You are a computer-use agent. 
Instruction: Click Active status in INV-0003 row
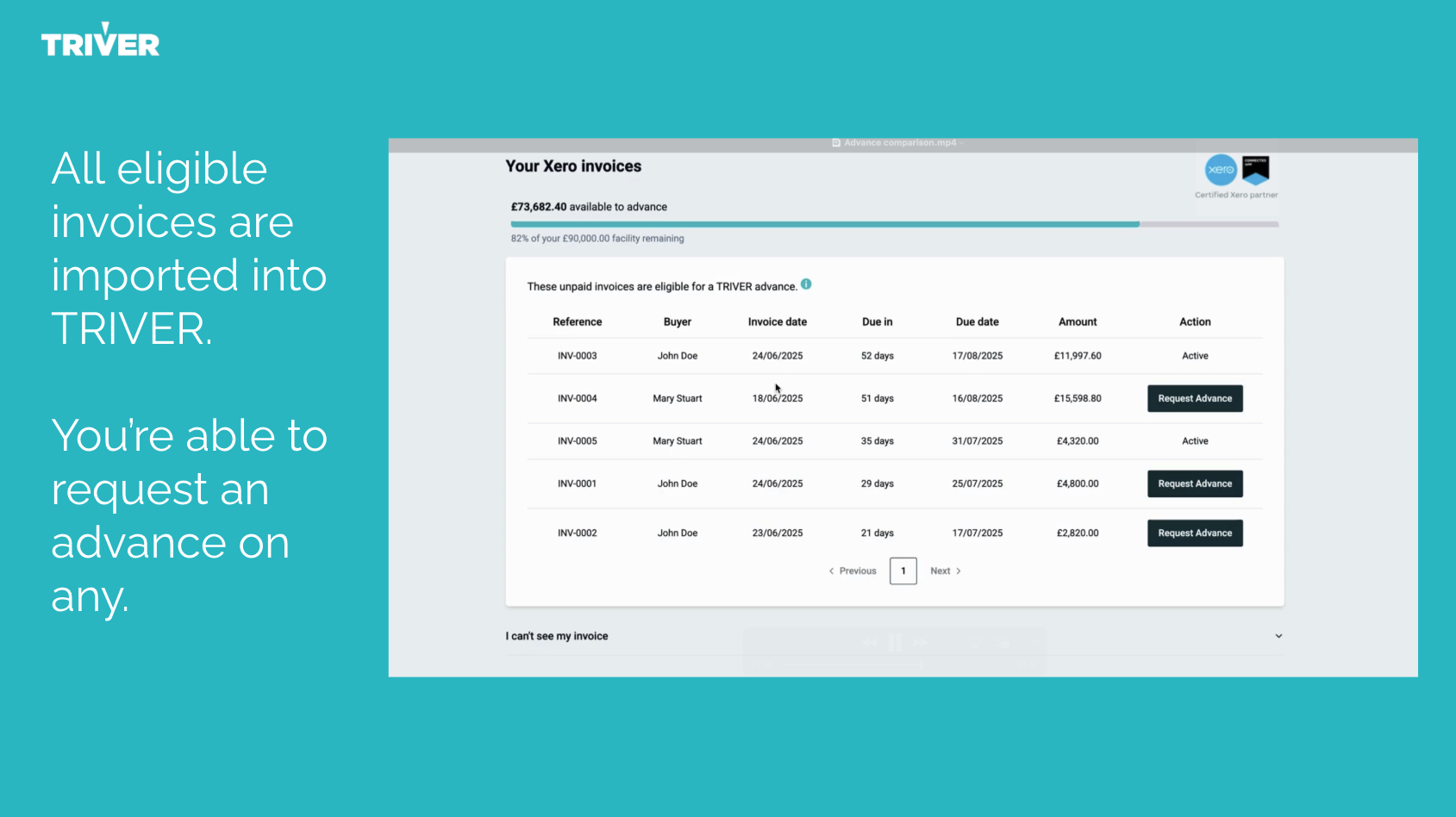[1195, 356]
